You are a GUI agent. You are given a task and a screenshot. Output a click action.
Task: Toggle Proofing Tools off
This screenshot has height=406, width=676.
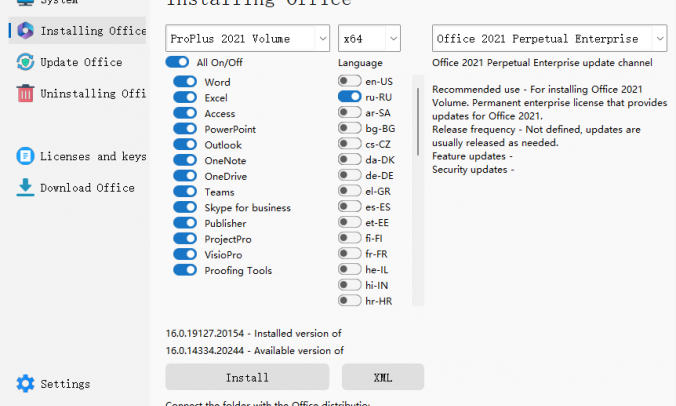pos(185,270)
